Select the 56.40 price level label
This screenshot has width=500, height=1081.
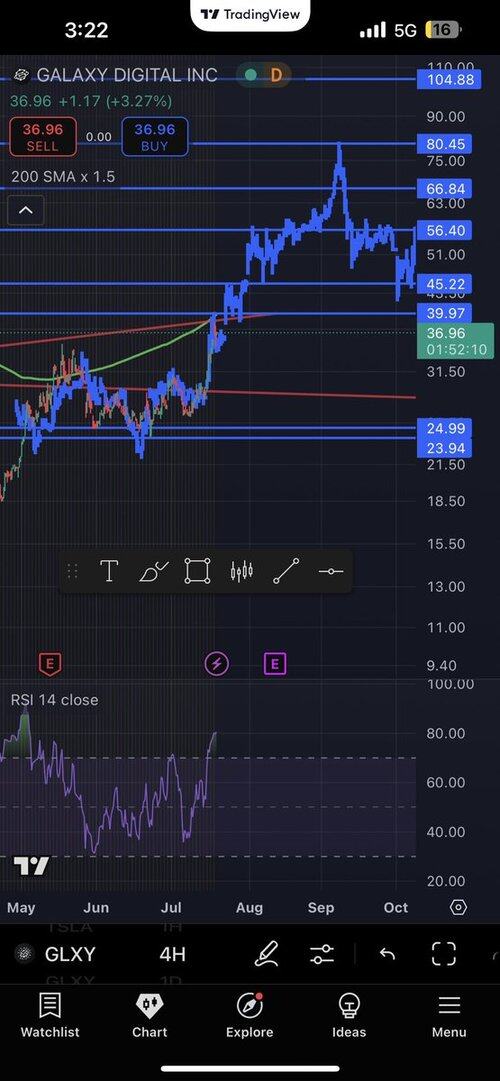[x=446, y=230]
